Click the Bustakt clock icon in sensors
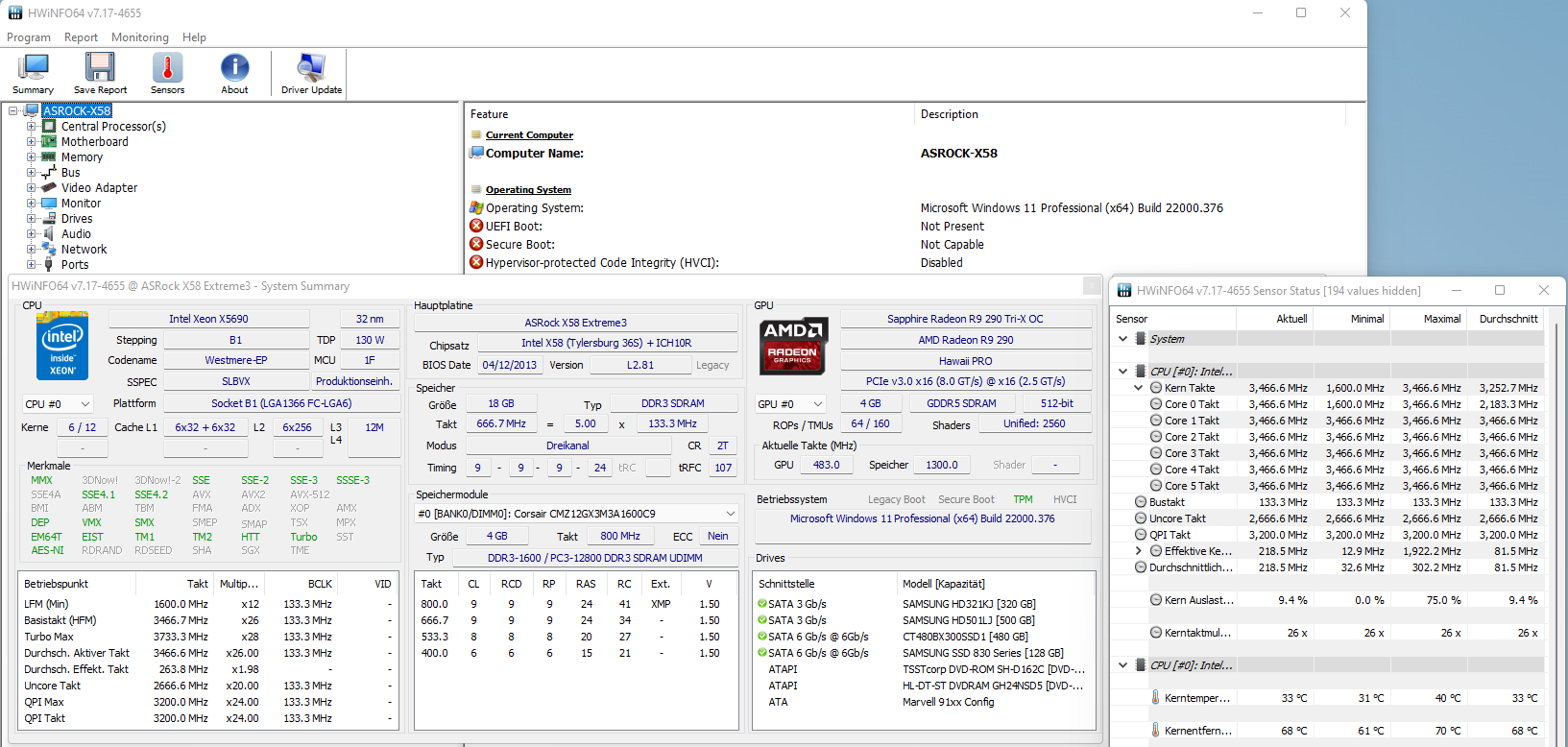This screenshot has width=1568, height=747. coord(1141,502)
